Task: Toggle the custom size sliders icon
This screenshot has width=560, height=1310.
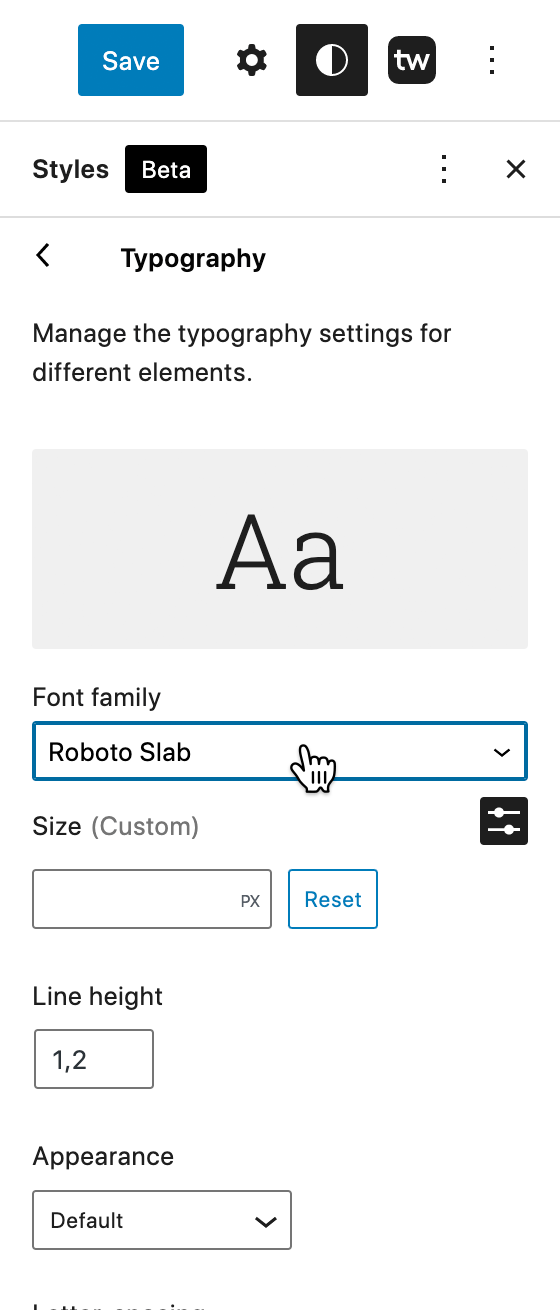Action: (504, 821)
